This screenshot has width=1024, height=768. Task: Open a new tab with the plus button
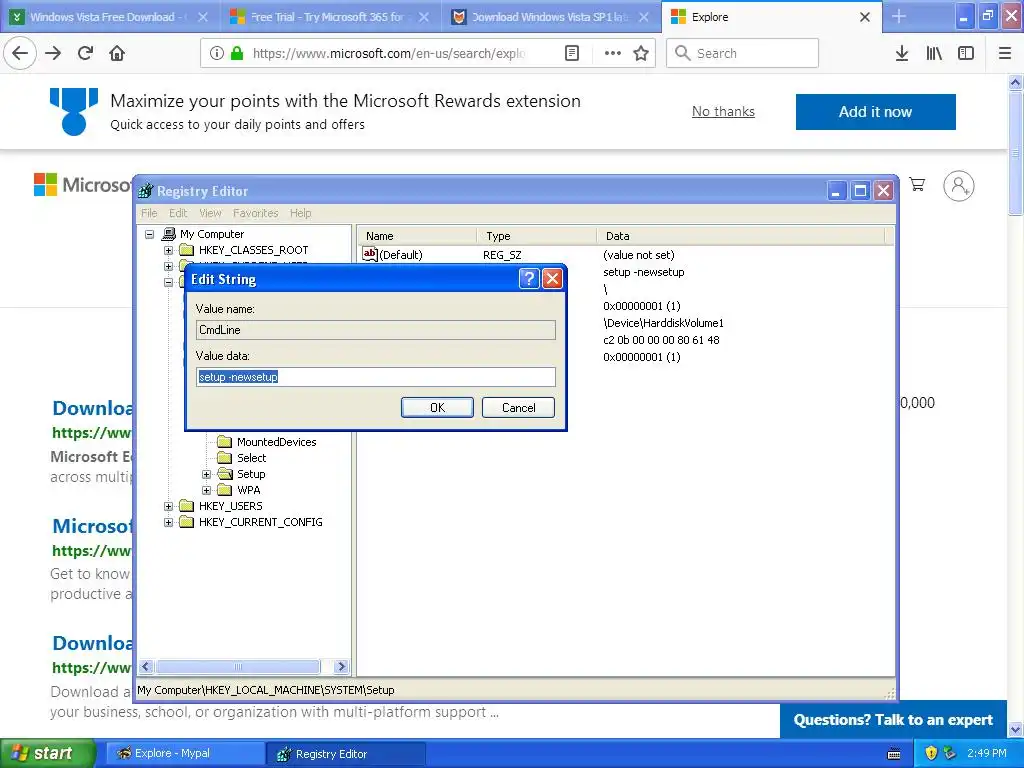899,16
